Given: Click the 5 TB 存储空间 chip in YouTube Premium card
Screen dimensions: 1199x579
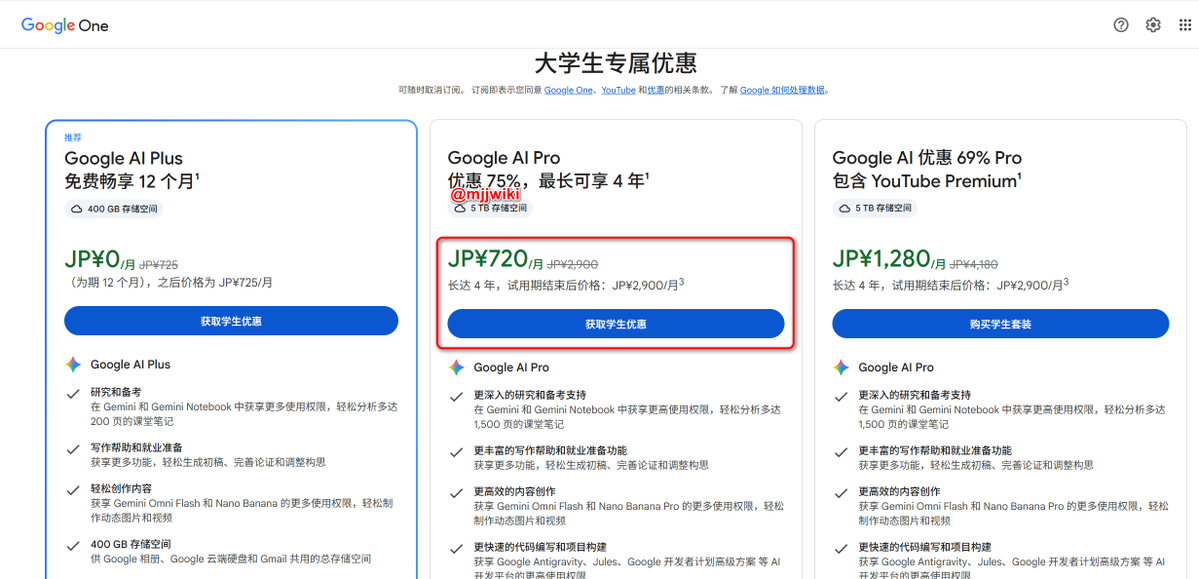Looking at the screenshot, I should click(x=875, y=208).
